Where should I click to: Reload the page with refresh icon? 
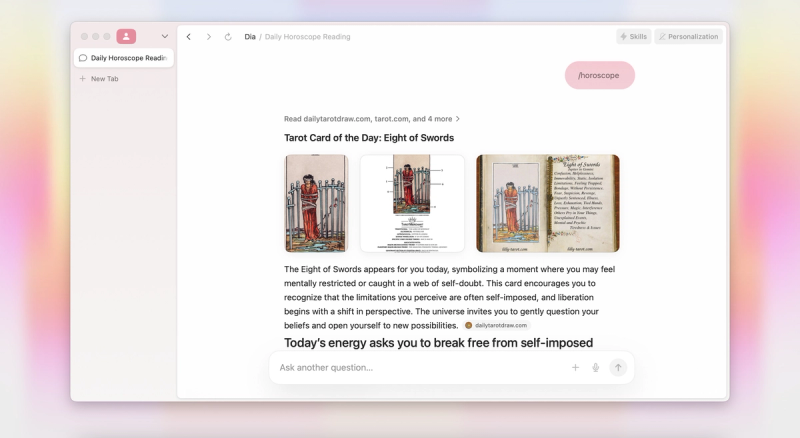point(228,37)
